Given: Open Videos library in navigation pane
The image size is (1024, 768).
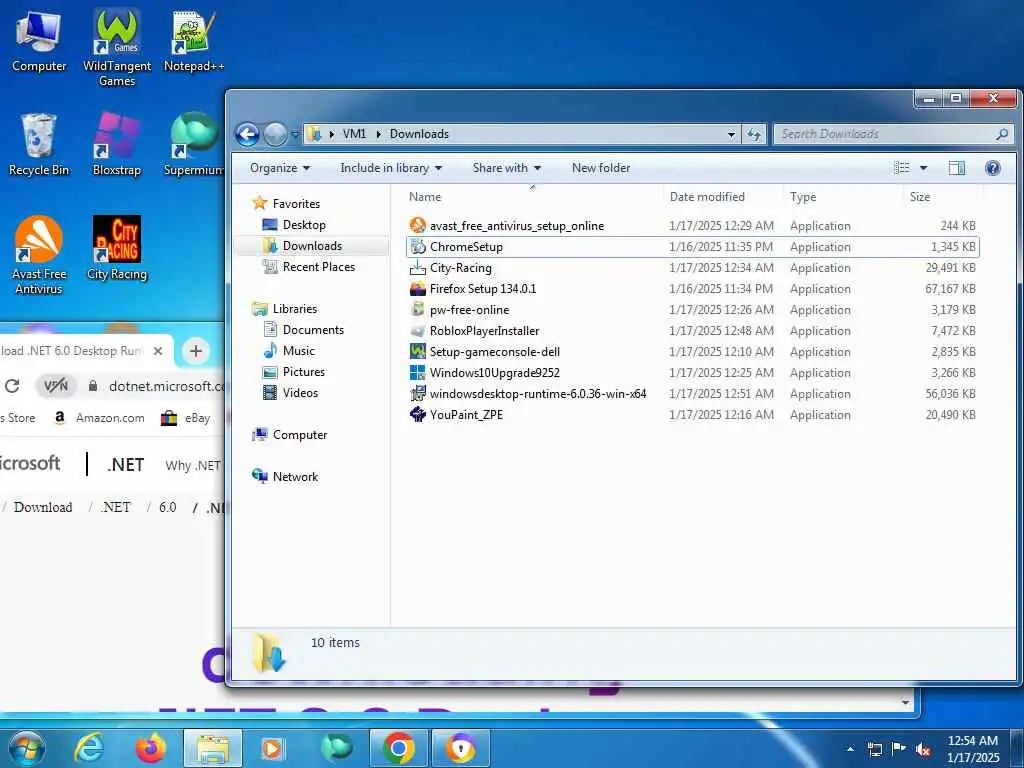Looking at the screenshot, I should [300, 392].
